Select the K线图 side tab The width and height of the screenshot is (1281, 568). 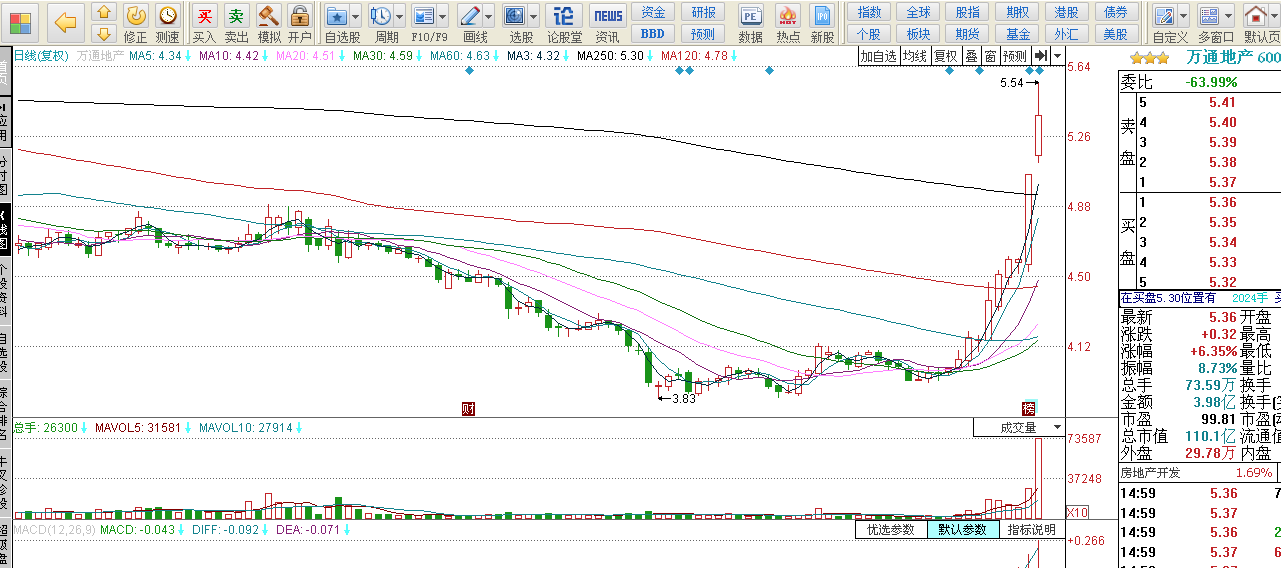(x=4, y=230)
